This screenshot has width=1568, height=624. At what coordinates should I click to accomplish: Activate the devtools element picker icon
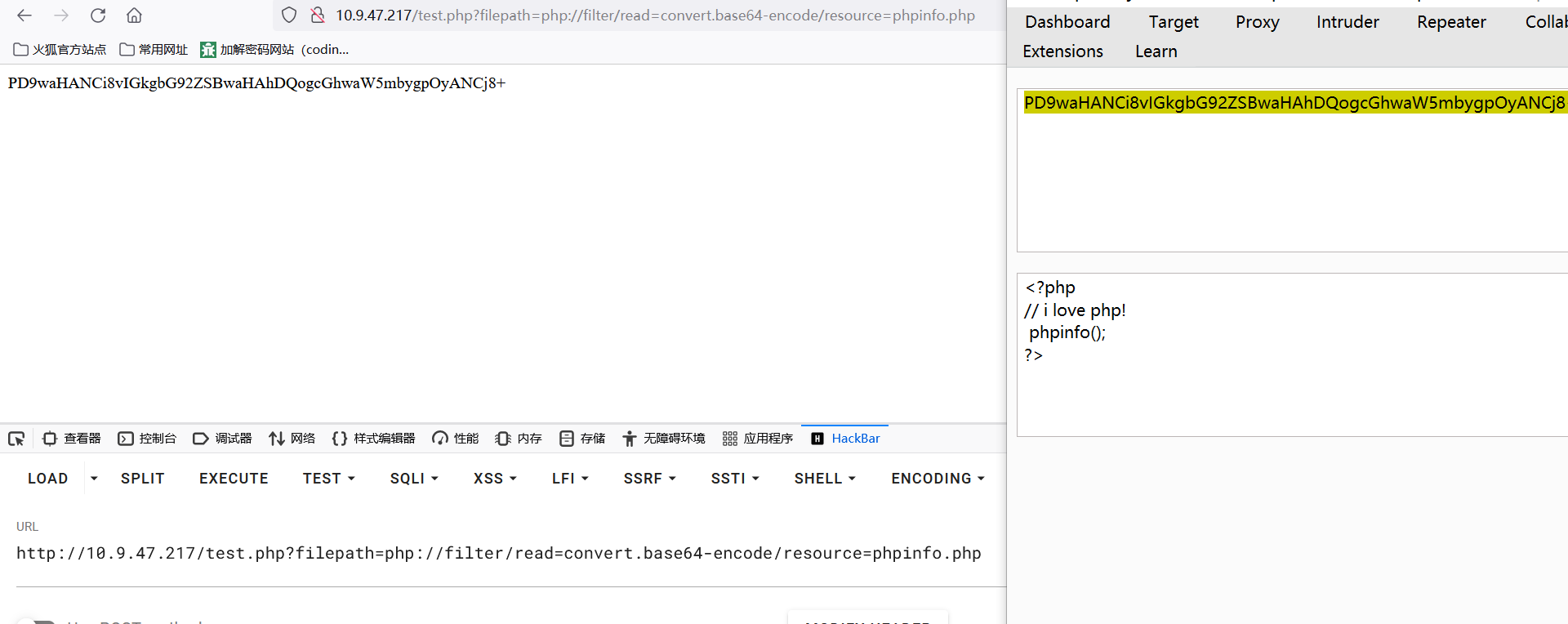click(16, 439)
